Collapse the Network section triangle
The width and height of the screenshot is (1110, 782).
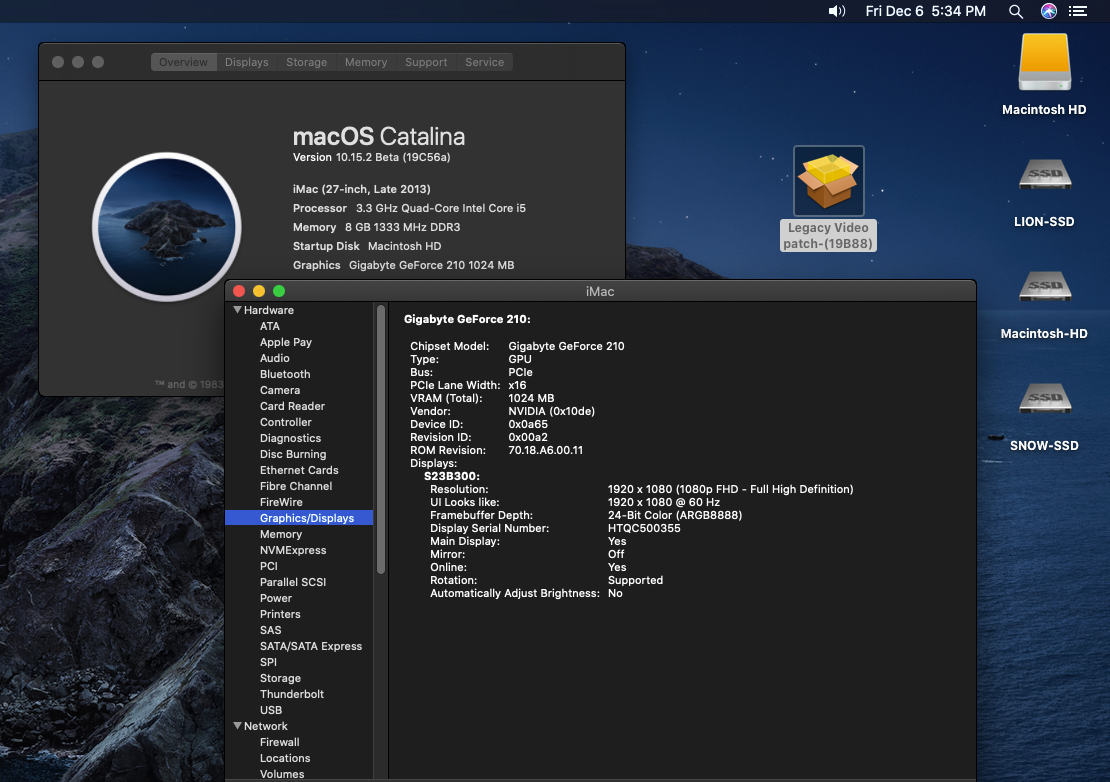click(x=238, y=726)
